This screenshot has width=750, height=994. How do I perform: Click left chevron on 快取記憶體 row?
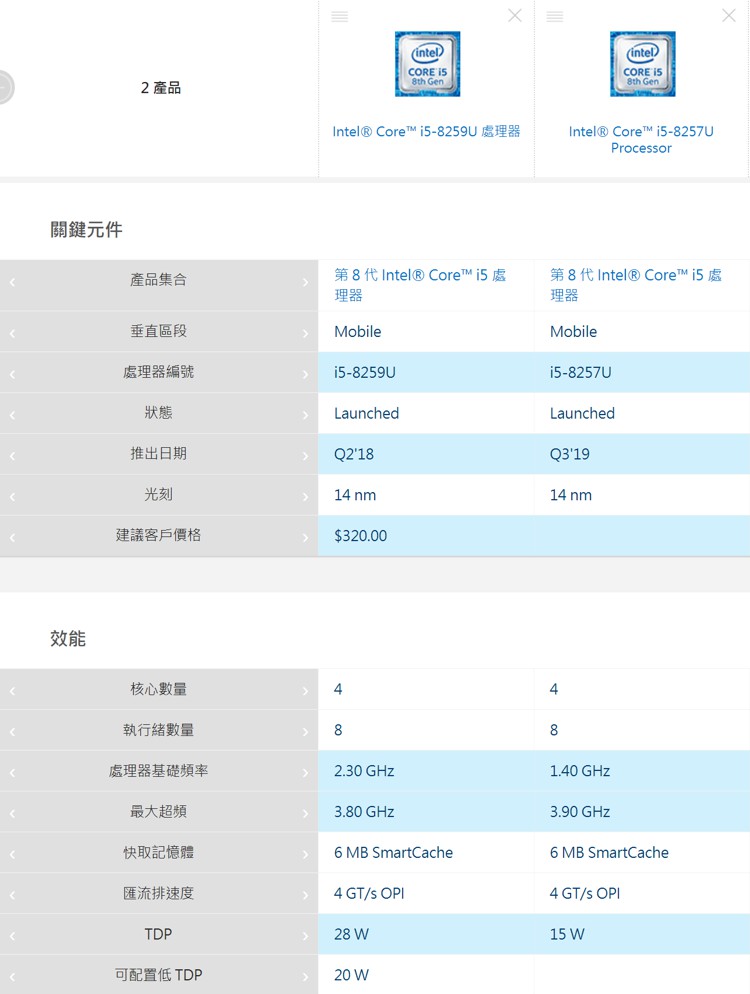pos(12,855)
